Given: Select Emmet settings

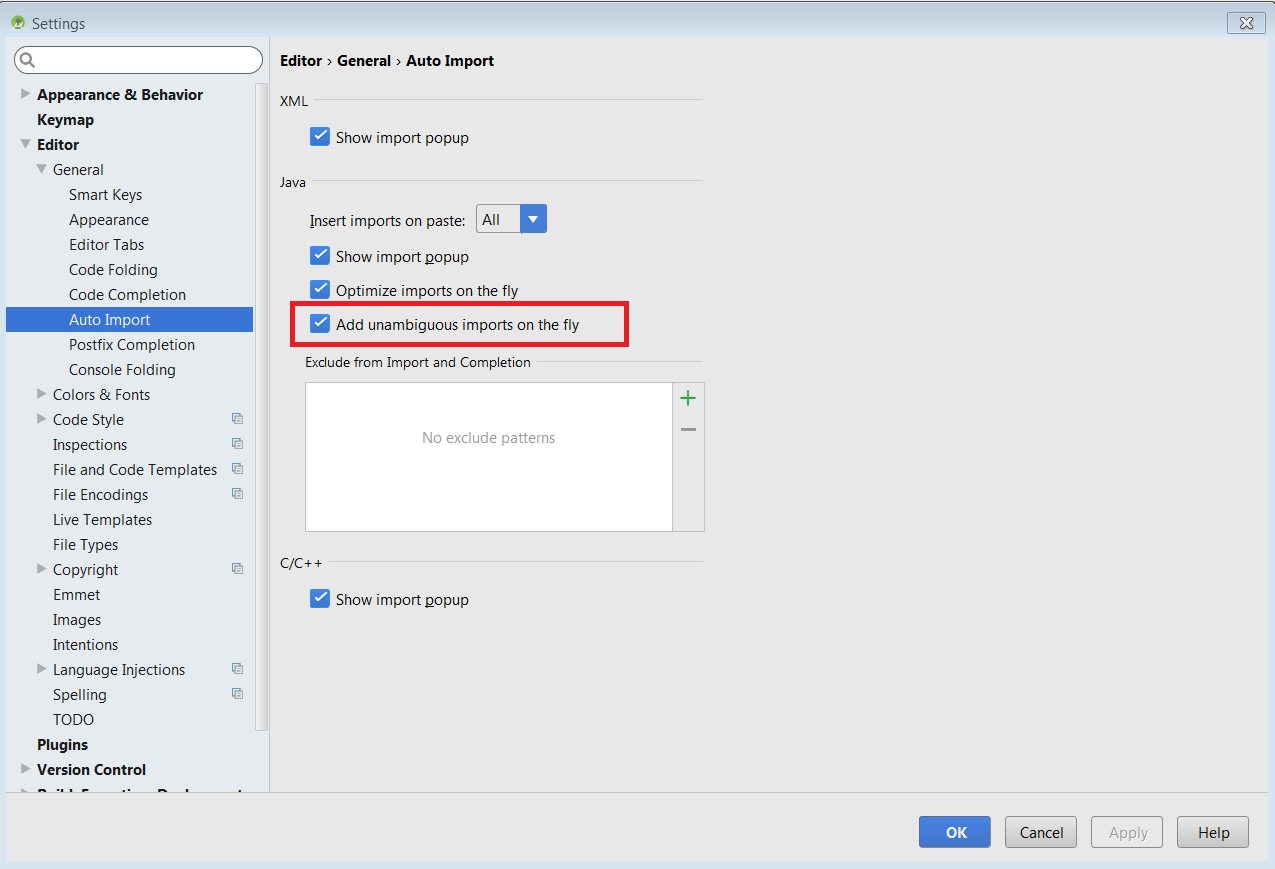Looking at the screenshot, I should pos(76,594).
